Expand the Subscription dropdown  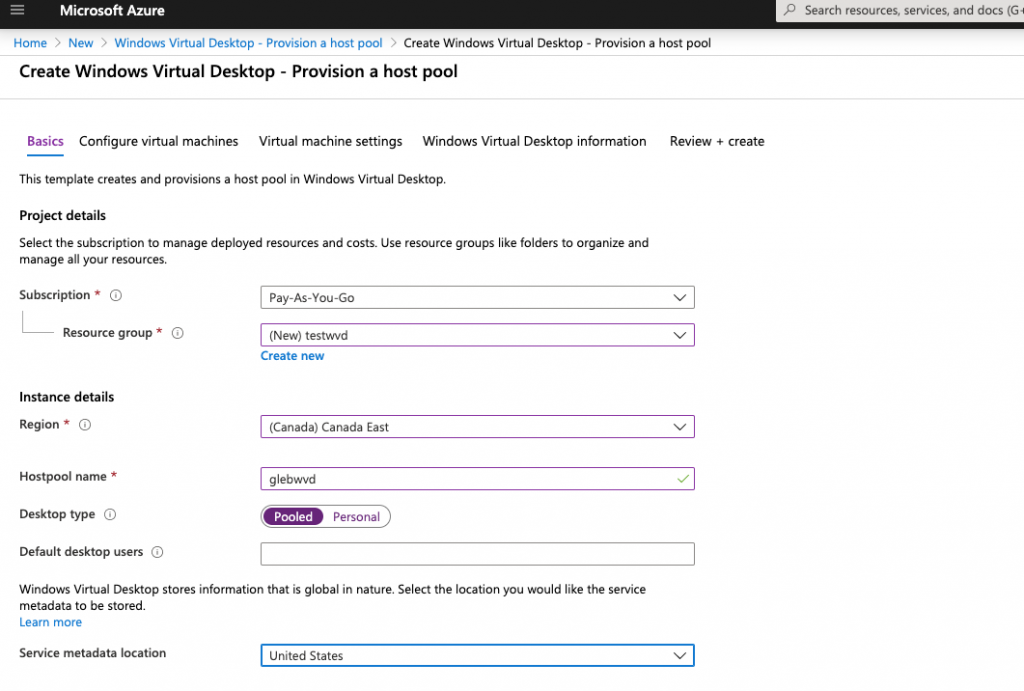477,298
